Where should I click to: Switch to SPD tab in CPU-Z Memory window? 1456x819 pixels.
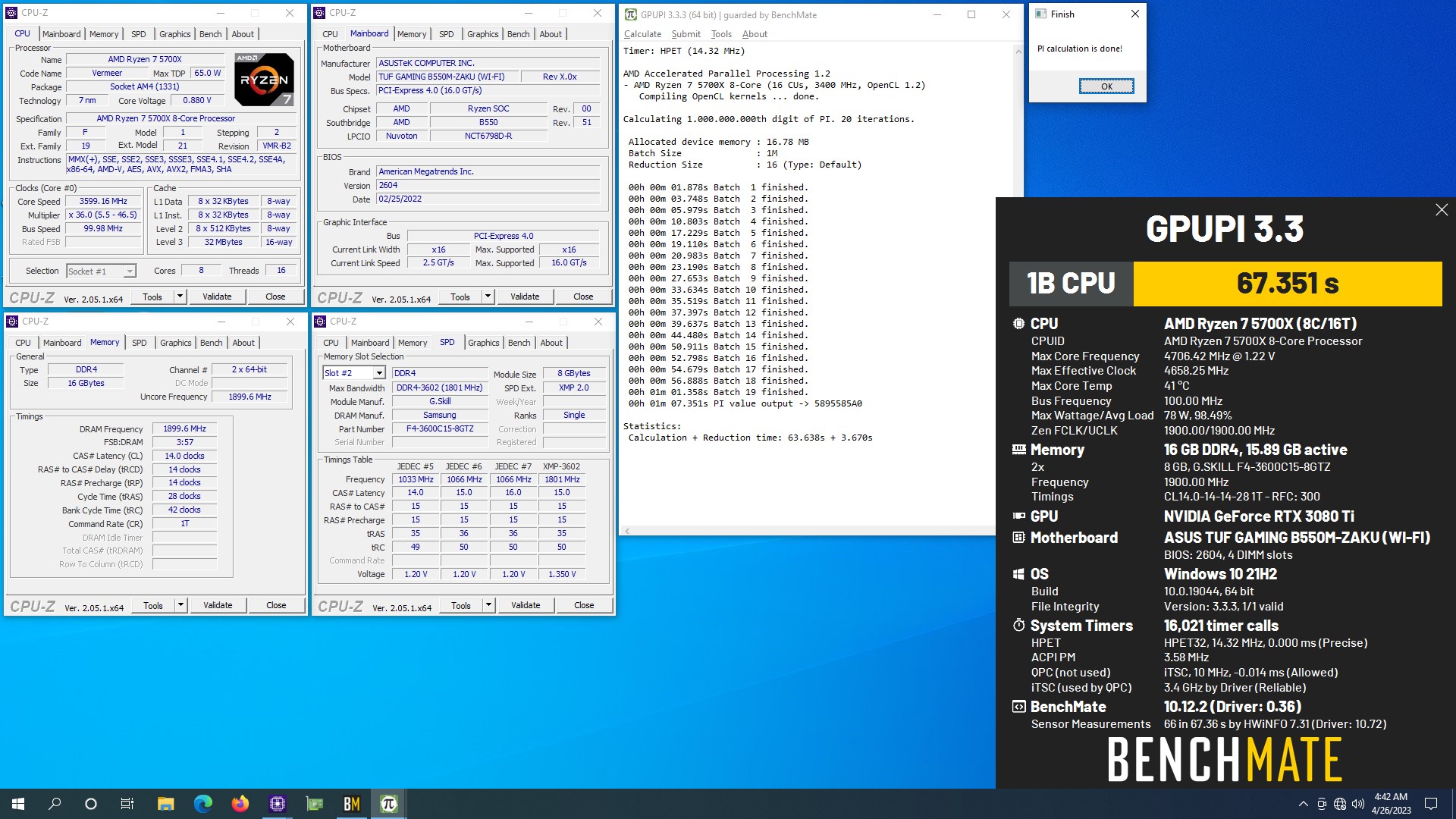click(x=139, y=343)
